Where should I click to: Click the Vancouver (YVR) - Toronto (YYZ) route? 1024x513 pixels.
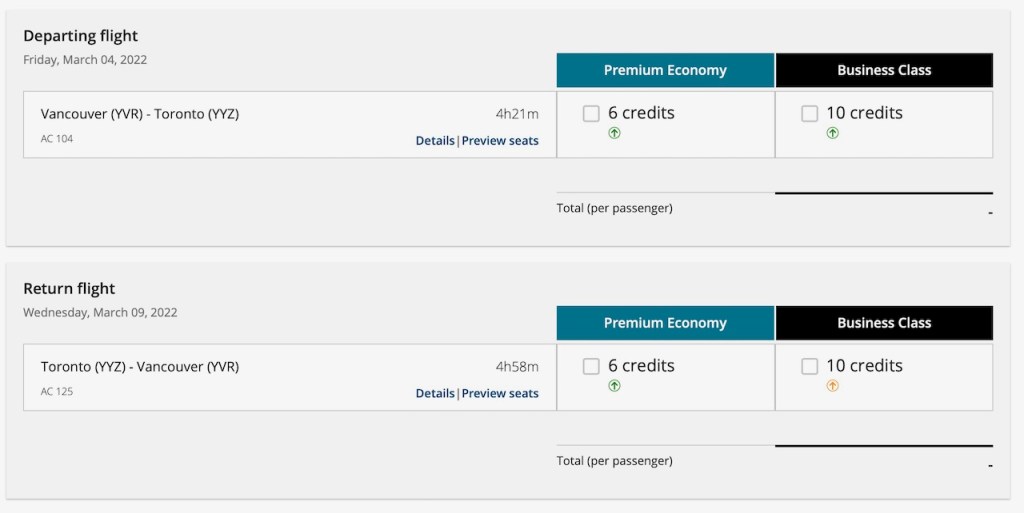[x=140, y=114]
